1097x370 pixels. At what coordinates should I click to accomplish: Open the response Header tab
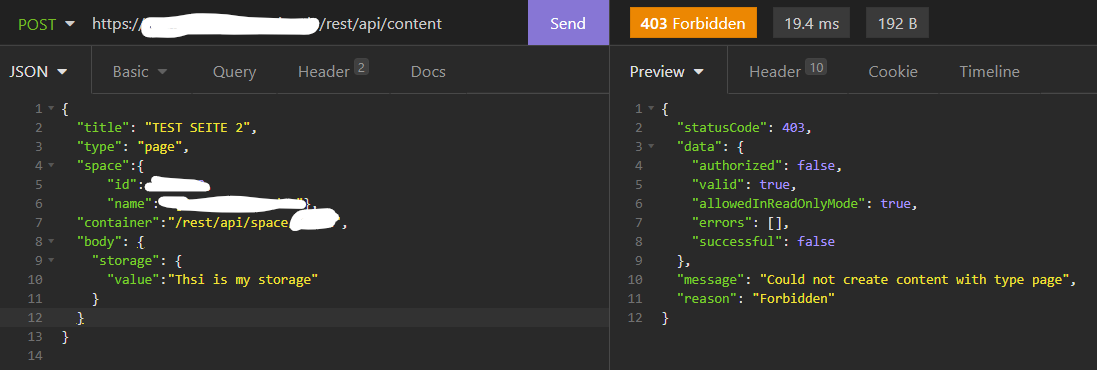787,71
